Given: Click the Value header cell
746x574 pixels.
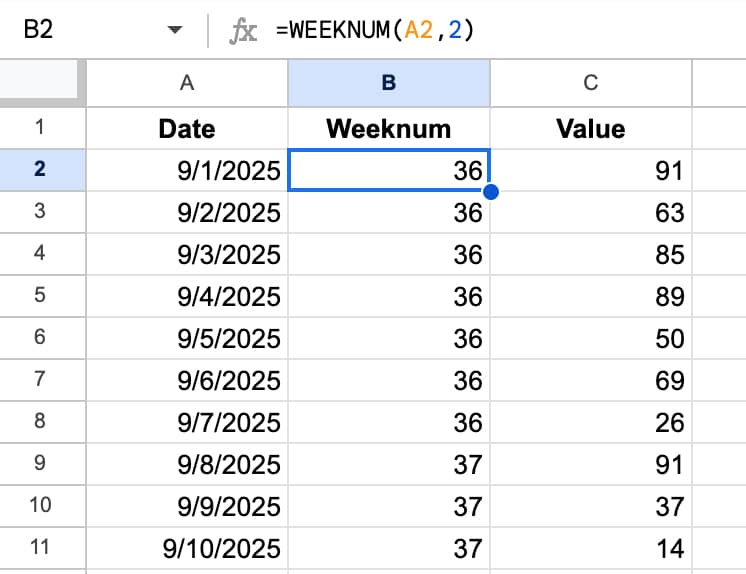Looking at the screenshot, I should [x=590, y=128].
